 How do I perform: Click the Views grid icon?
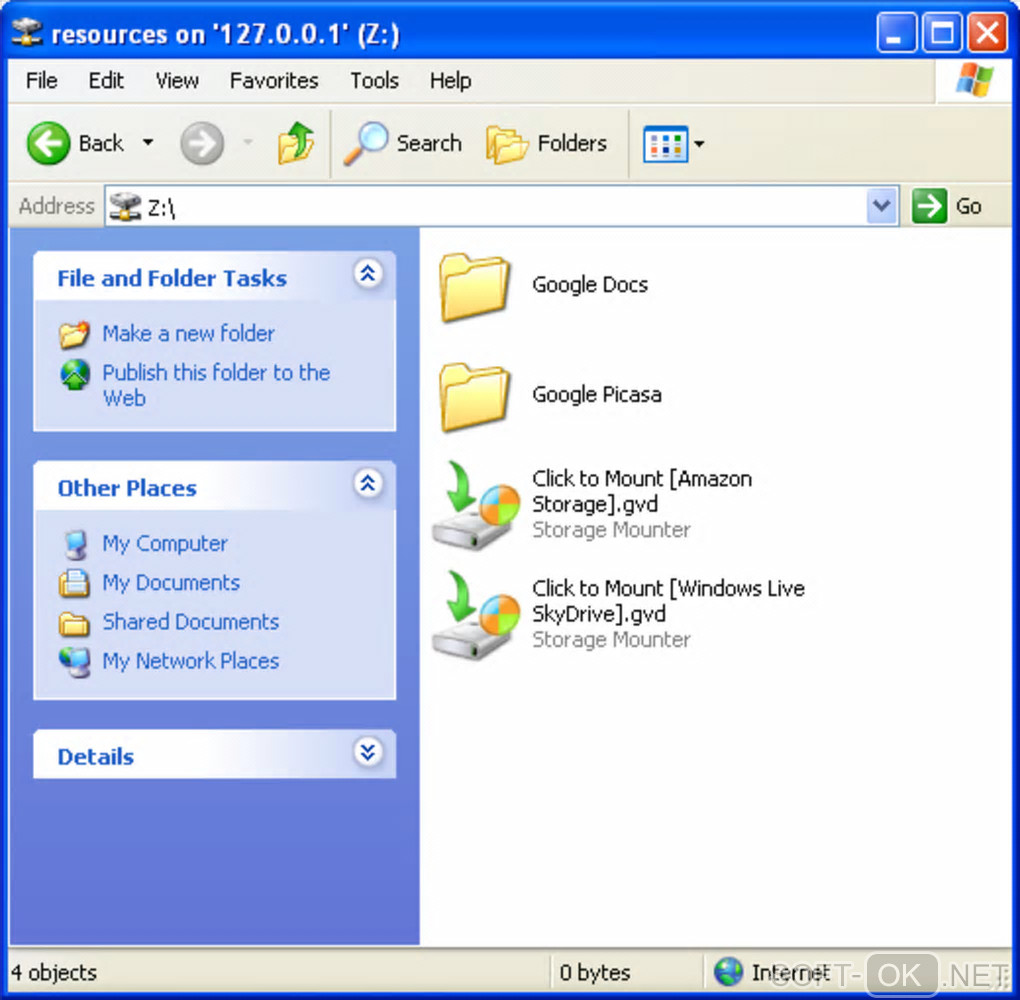tap(665, 144)
